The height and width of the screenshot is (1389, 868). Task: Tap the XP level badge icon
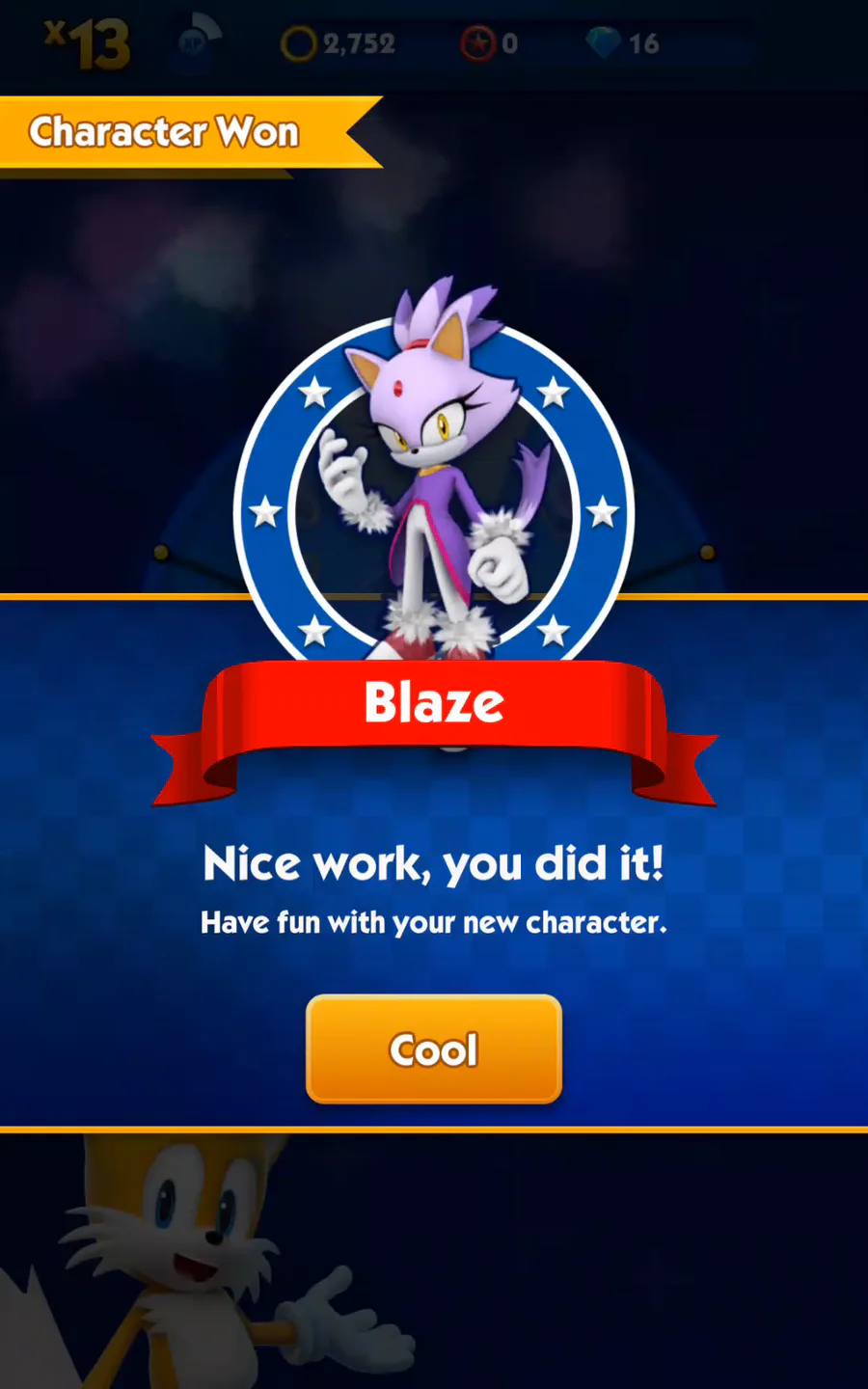point(200,44)
